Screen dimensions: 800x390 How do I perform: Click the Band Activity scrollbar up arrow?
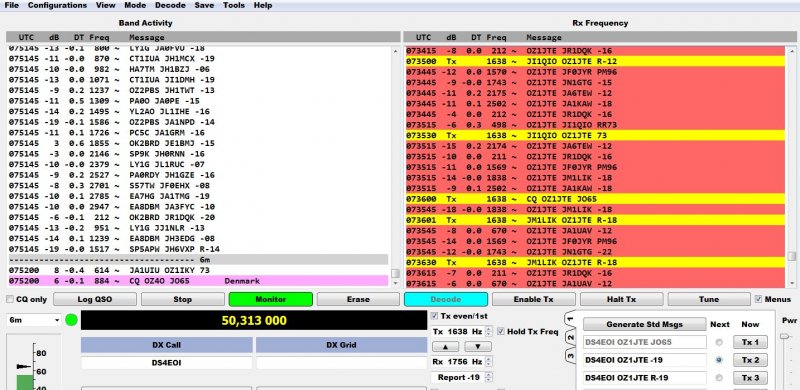[395, 51]
